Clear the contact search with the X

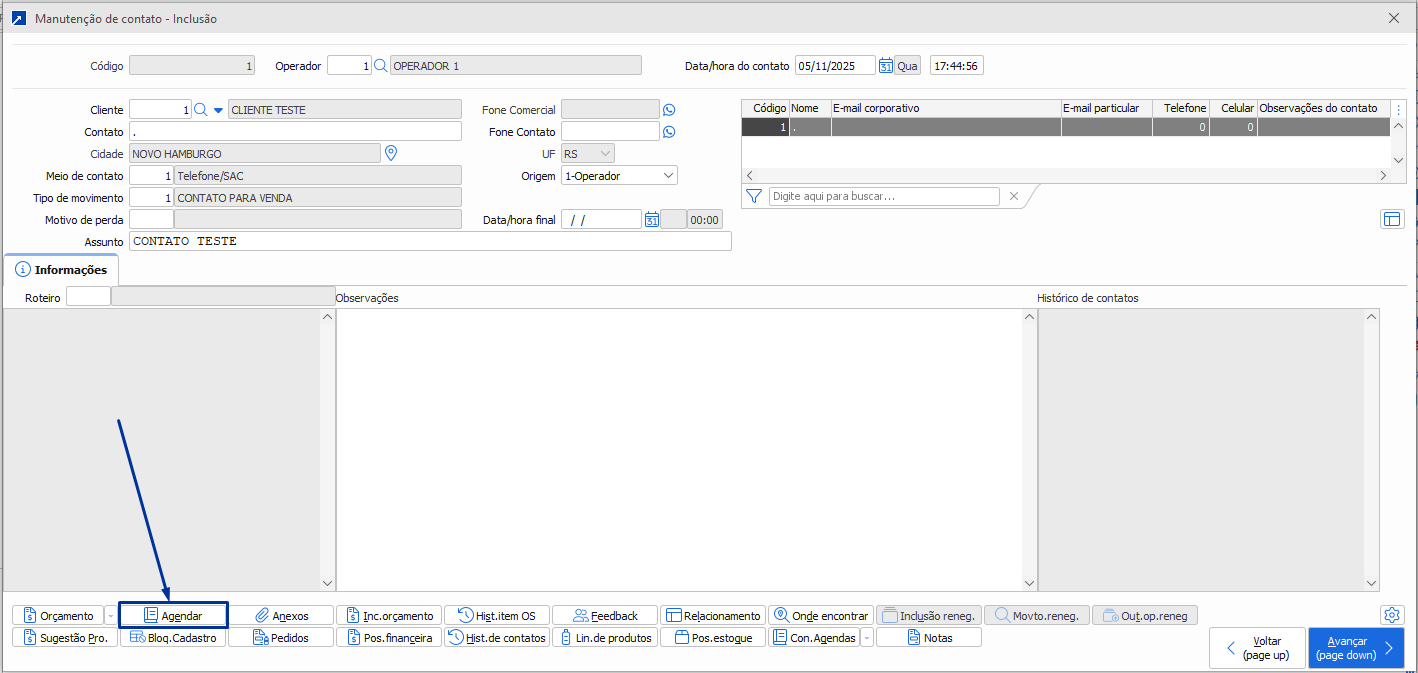[1013, 196]
